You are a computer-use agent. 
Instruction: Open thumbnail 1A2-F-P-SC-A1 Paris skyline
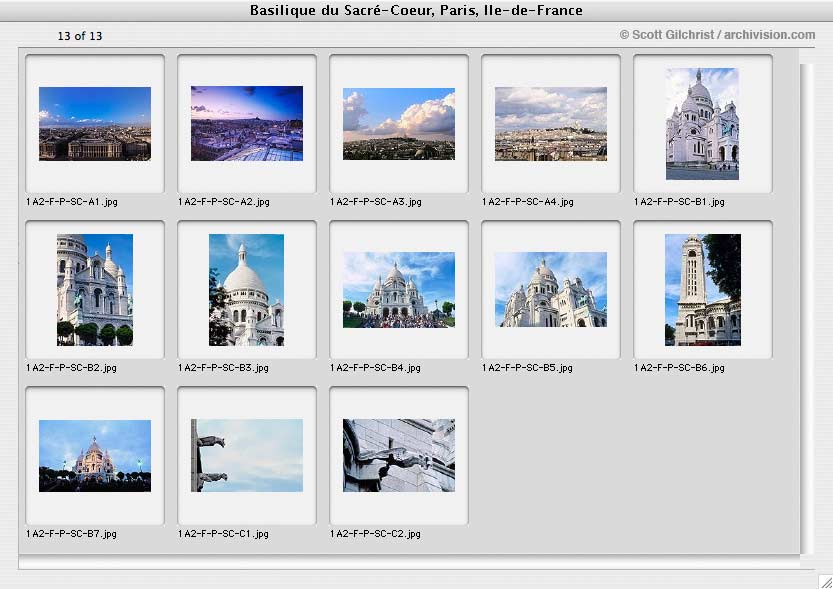[95, 124]
